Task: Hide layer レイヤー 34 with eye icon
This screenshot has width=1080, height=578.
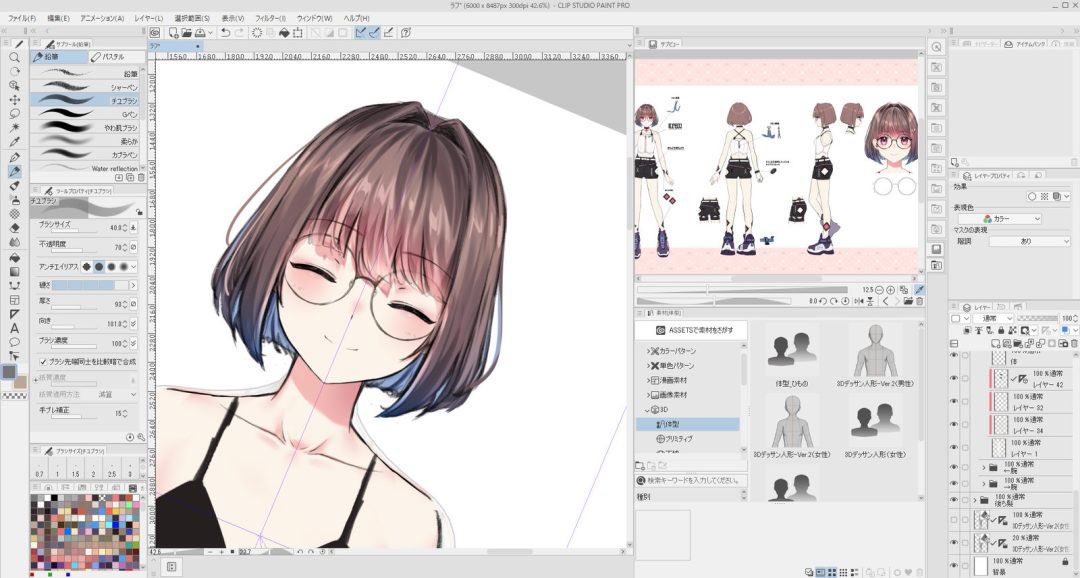Action: point(954,424)
